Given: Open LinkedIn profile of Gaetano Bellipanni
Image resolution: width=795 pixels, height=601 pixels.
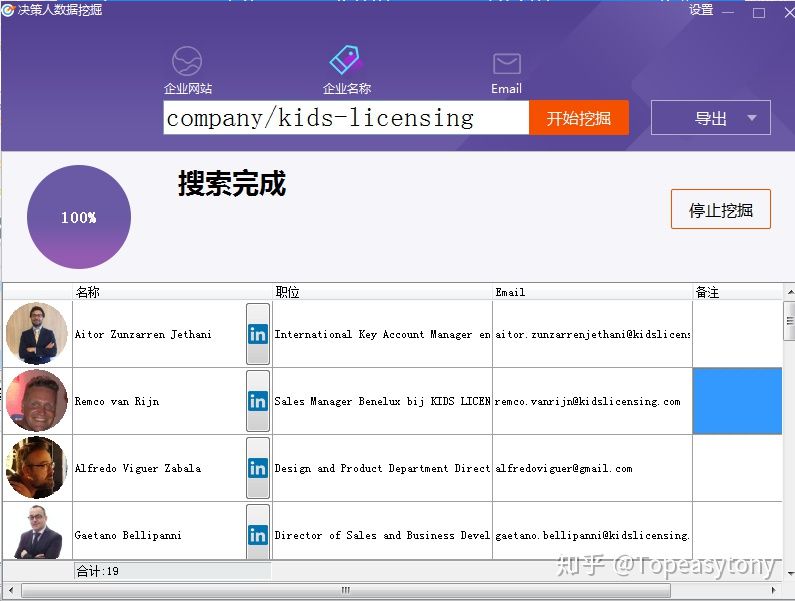Looking at the screenshot, I should point(258,533).
